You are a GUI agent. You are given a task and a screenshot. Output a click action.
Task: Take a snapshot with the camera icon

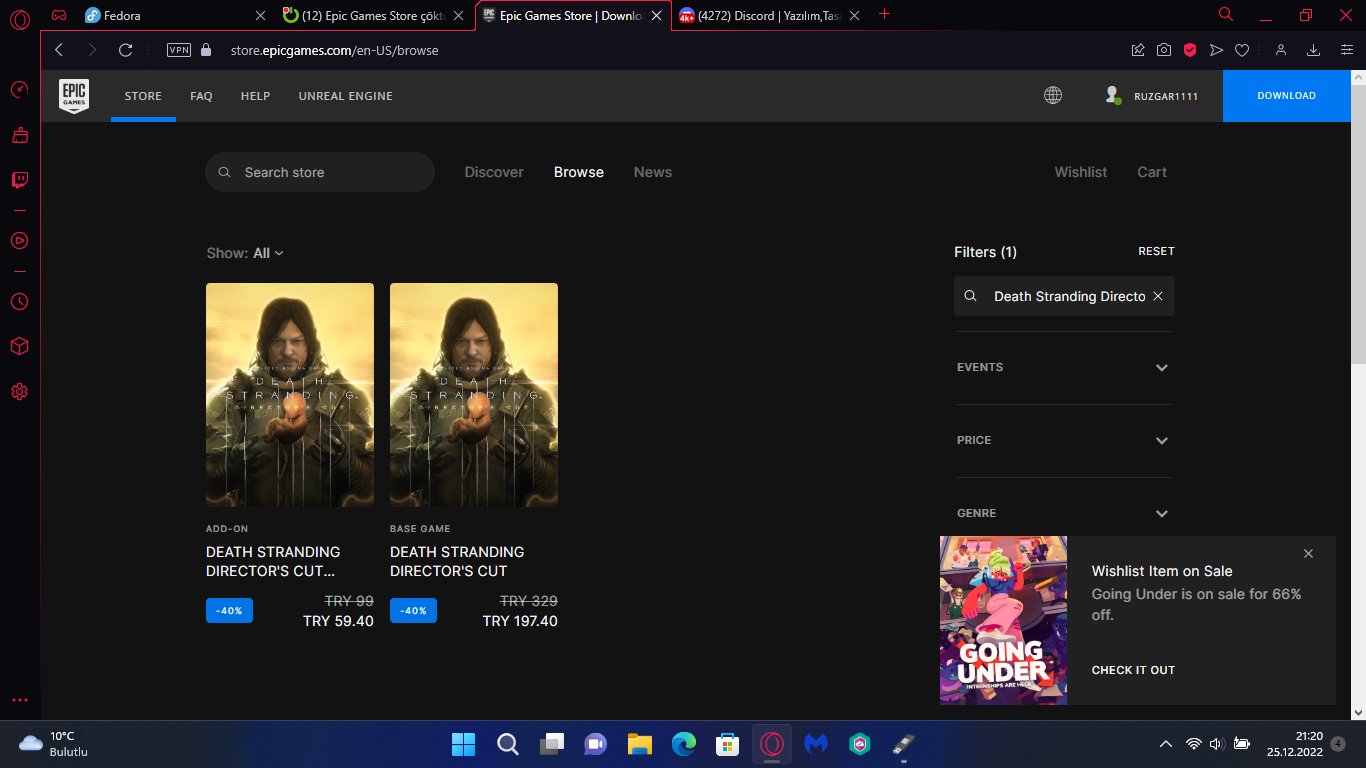[x=1164, y=50]
